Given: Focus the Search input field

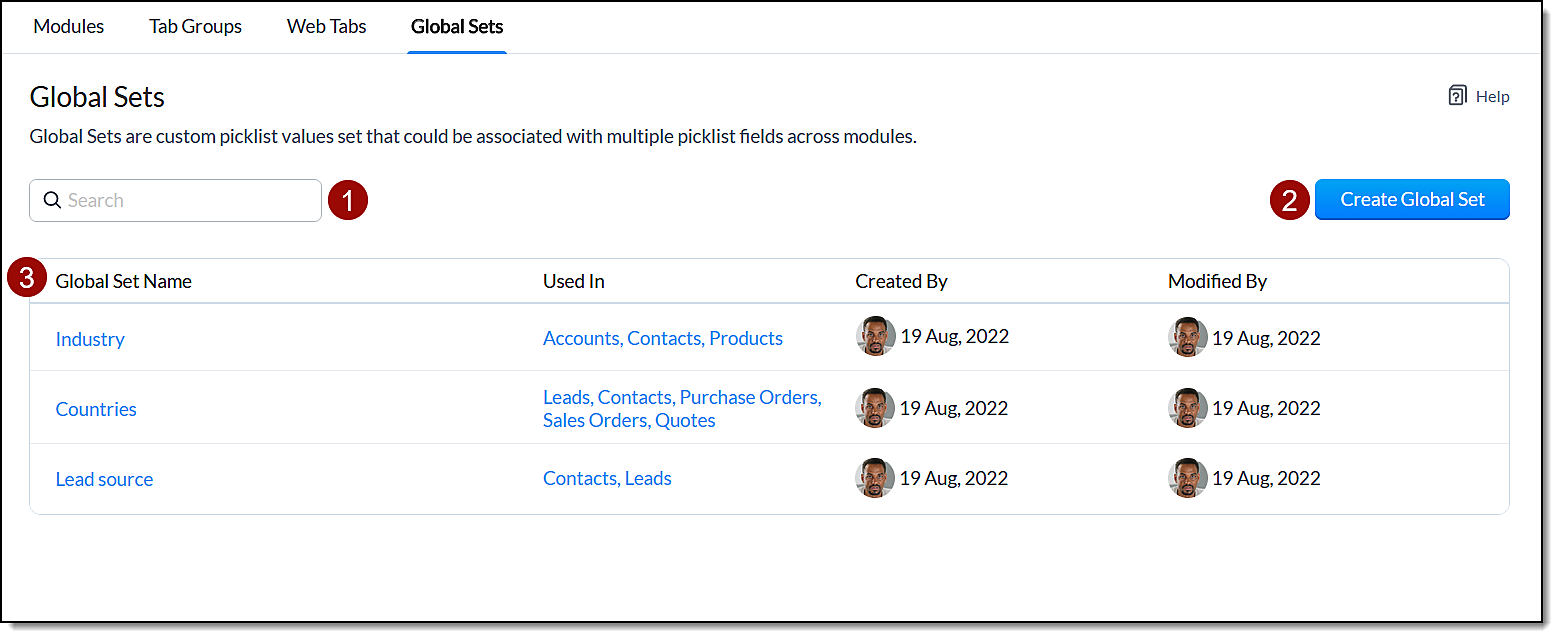Looking at the screenshot, I should 190,200.
